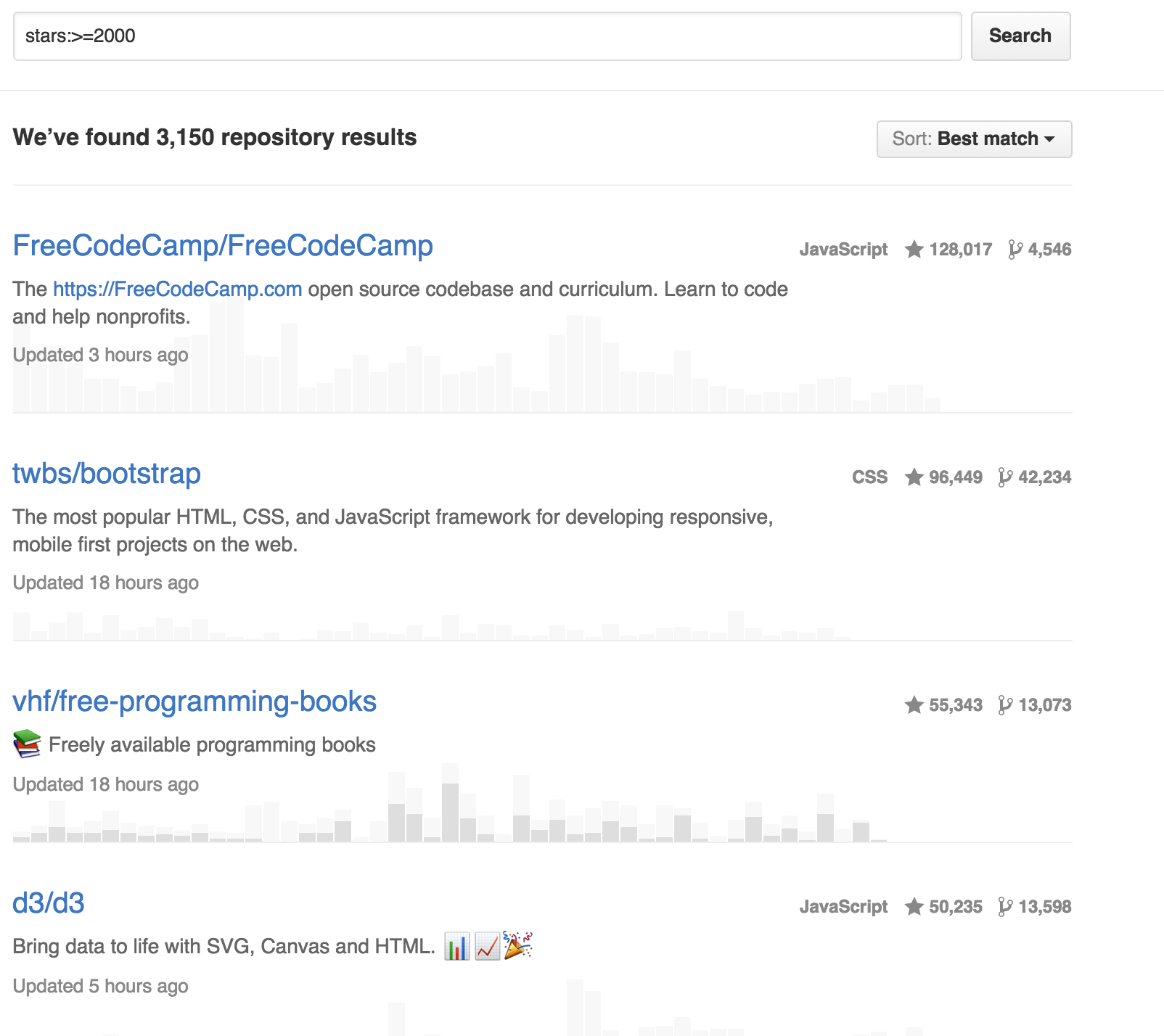Click the star icon beside 55,343
1164x1036 pixels.
coord(914,705)
